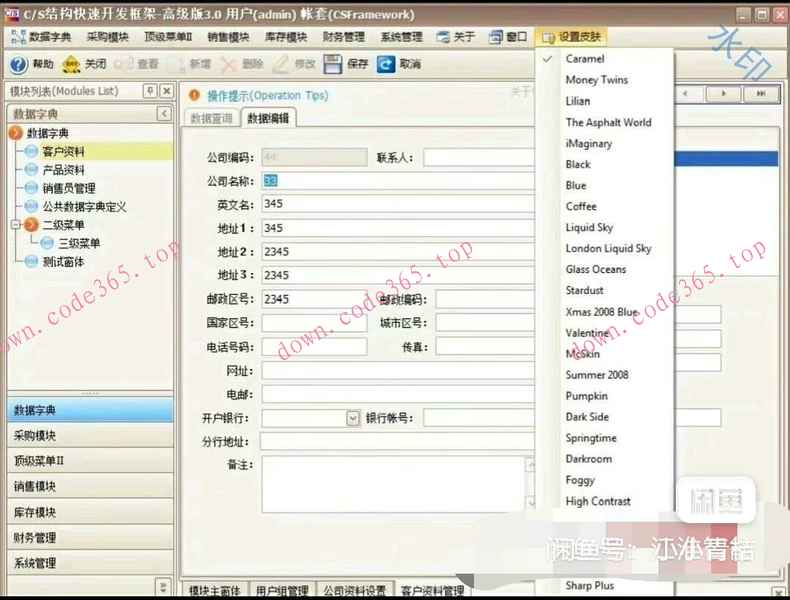The image size is (790, 600).
Task: Switch to the 公司资料设置 bottom tab
Action: coord(355,590)
